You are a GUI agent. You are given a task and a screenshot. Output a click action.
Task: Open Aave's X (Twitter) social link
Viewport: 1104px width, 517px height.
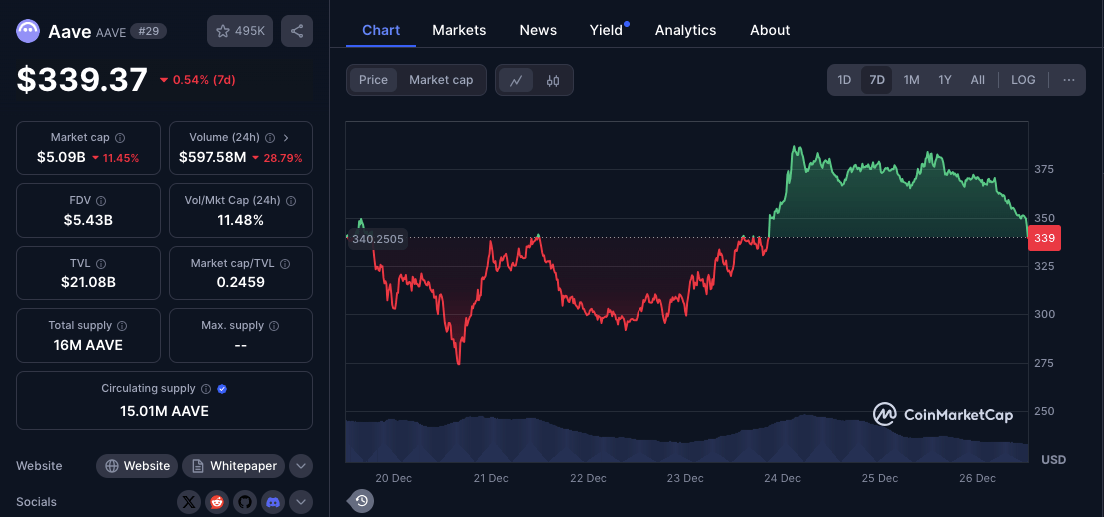[190, 502]
